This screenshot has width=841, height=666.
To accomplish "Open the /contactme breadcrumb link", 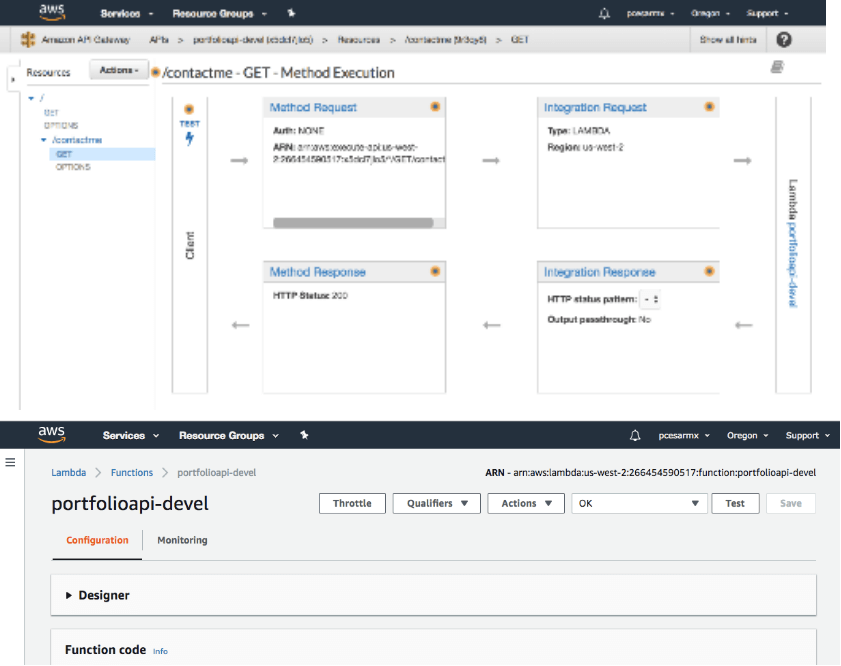I will (445, 40).
